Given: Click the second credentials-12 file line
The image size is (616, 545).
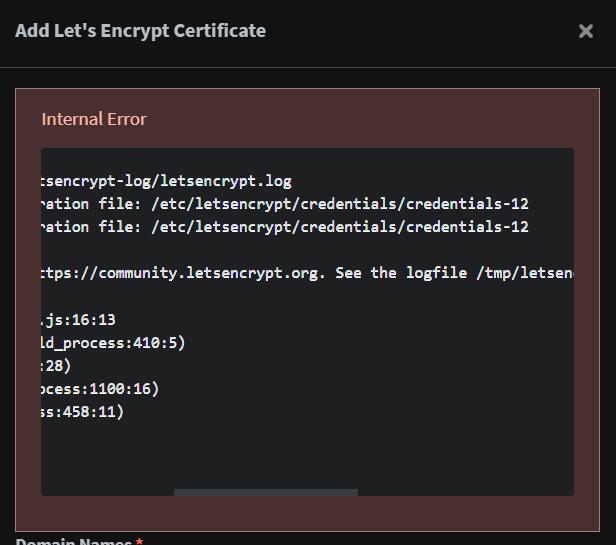Looking at the screenshot, I should [285, 227].
